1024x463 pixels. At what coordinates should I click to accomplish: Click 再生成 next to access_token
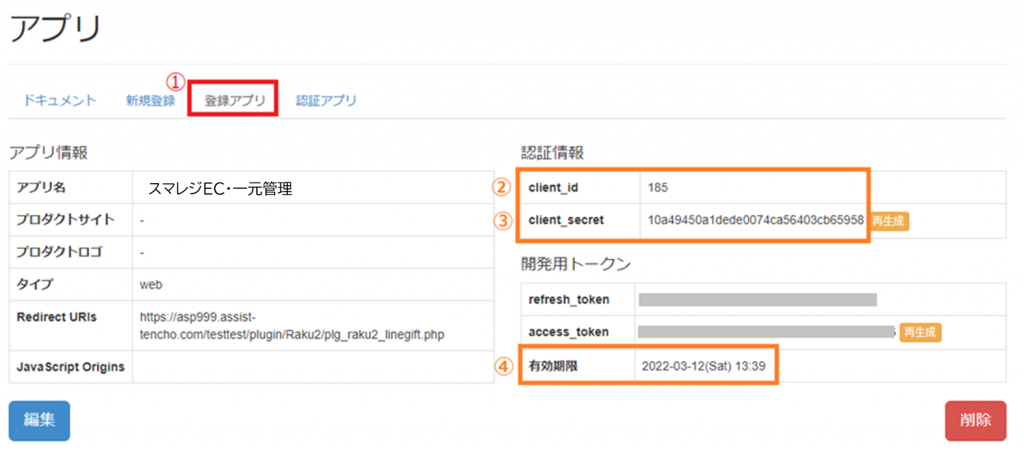920,332
